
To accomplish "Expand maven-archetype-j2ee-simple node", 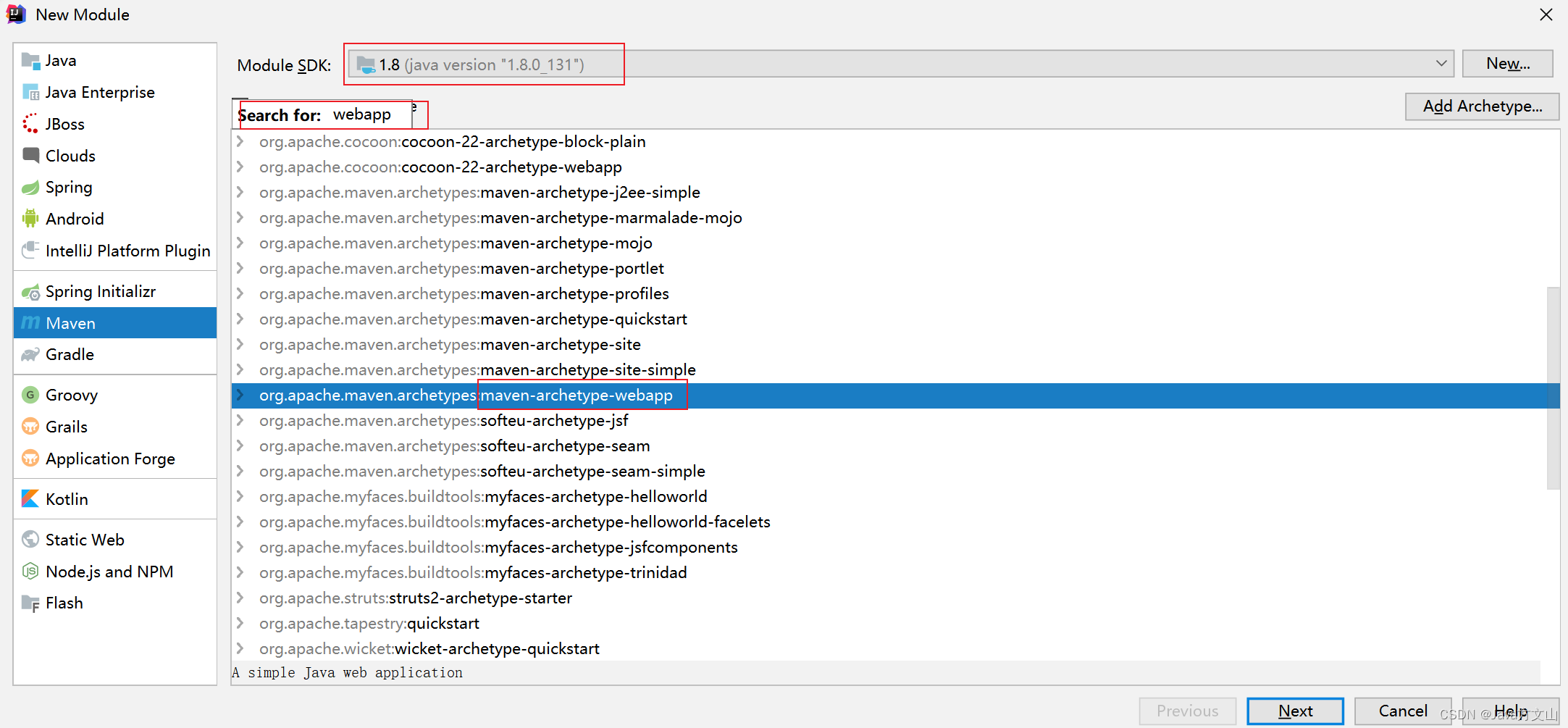I will point(240,192).
